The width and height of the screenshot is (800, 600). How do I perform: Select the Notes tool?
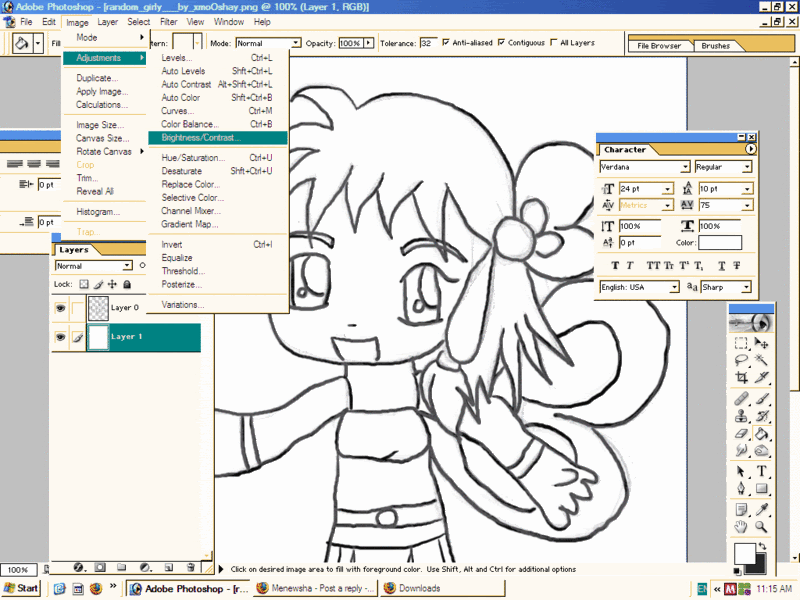click(741, 510)
